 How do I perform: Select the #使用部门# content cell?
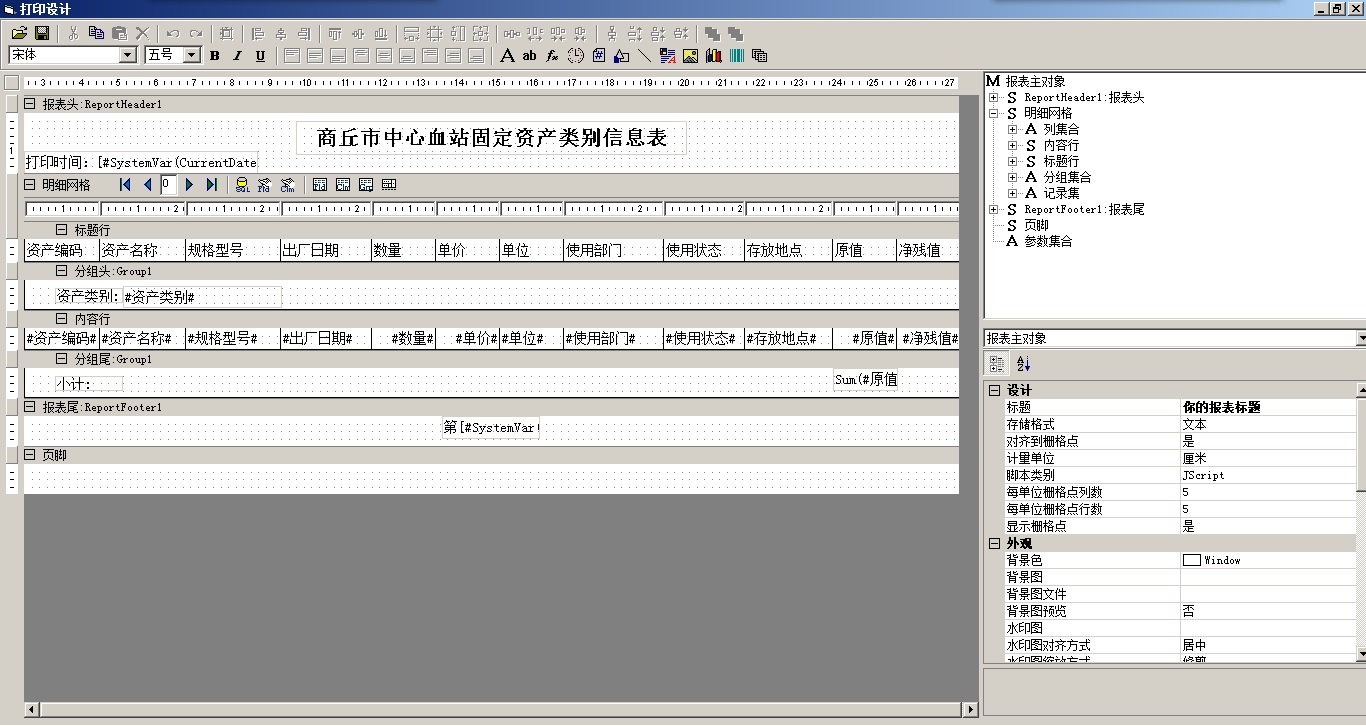[x=612, y=338]
